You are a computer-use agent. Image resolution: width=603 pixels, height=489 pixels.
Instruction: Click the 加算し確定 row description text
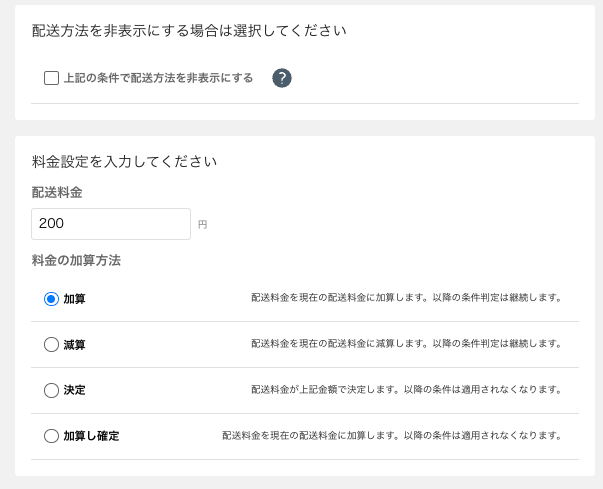[x=391, y=436]
